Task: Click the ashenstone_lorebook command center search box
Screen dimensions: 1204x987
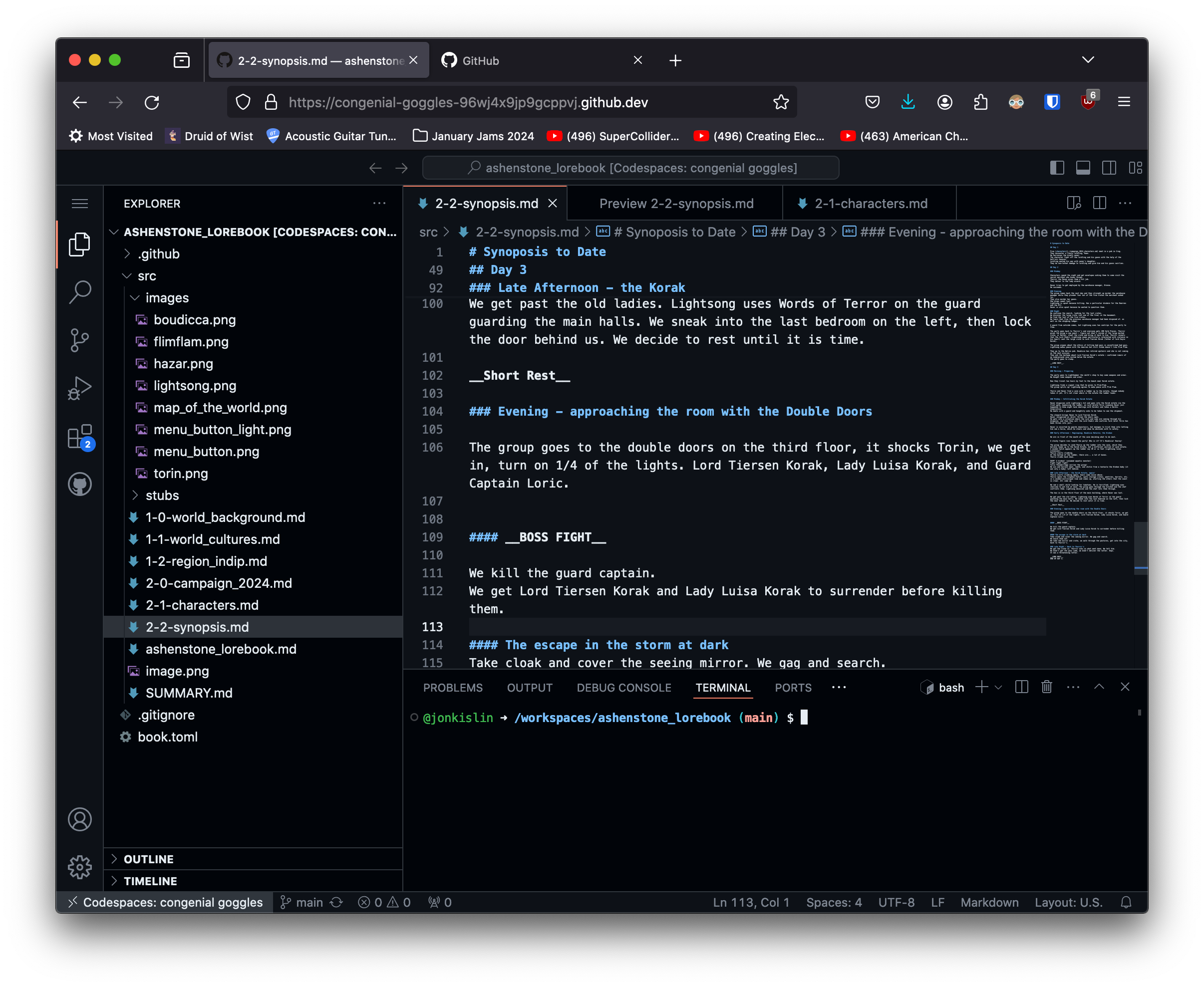Action: coord(630,168)
